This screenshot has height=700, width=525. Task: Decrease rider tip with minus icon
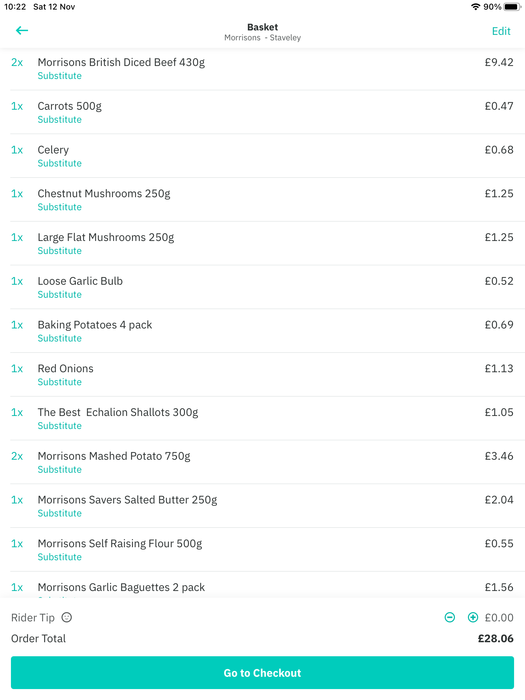450,617
